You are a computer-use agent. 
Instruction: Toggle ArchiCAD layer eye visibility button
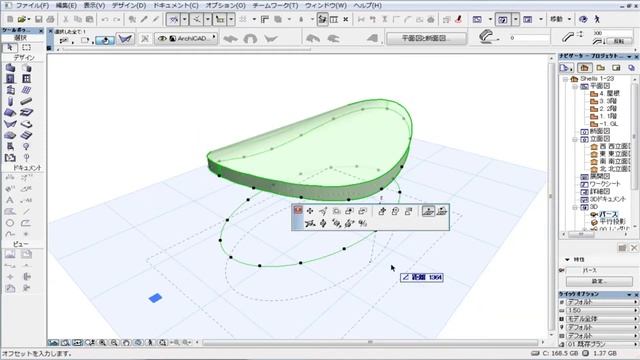click(x=162, y=39)
